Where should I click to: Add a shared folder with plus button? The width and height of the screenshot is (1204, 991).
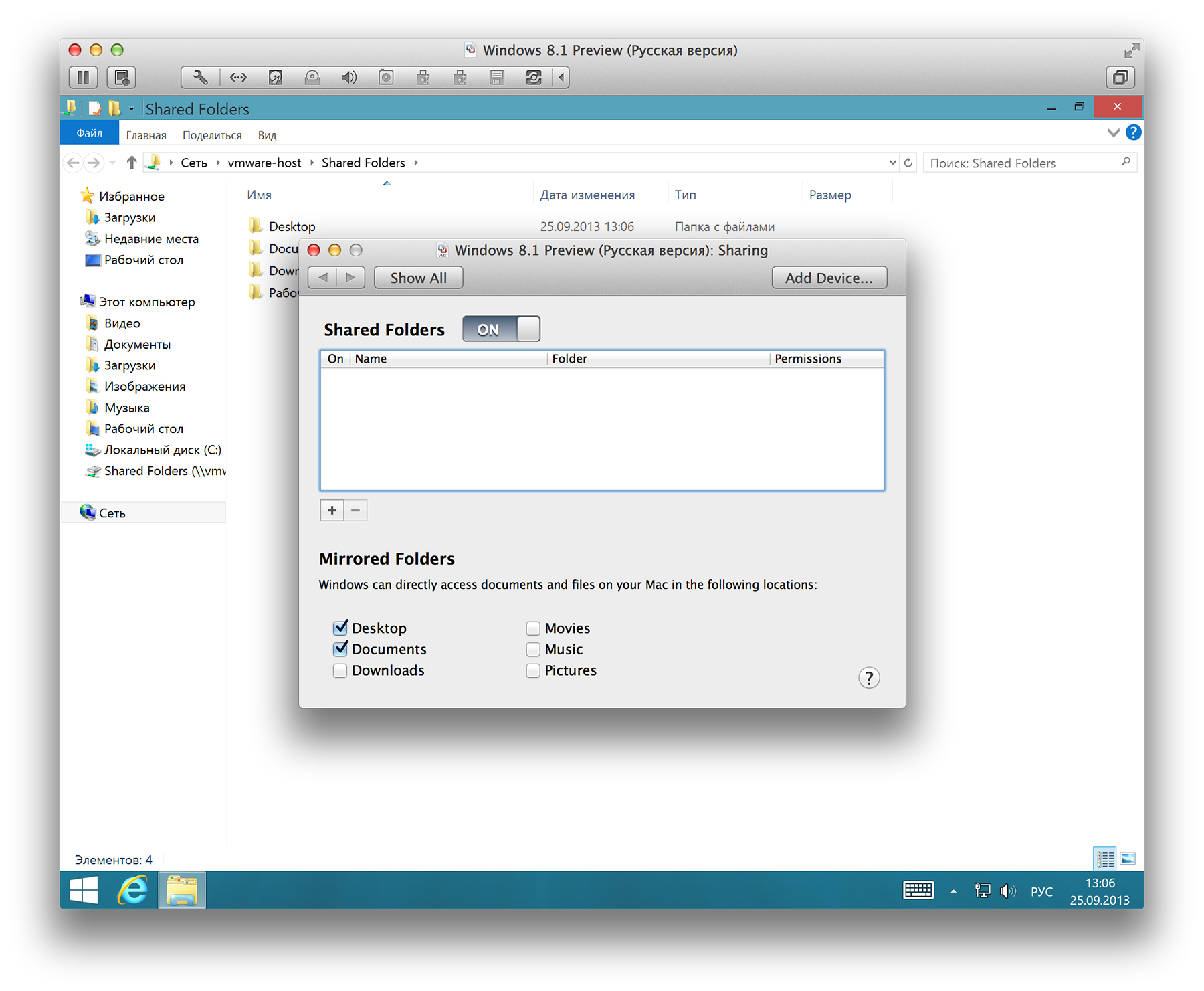click(332, 511)
